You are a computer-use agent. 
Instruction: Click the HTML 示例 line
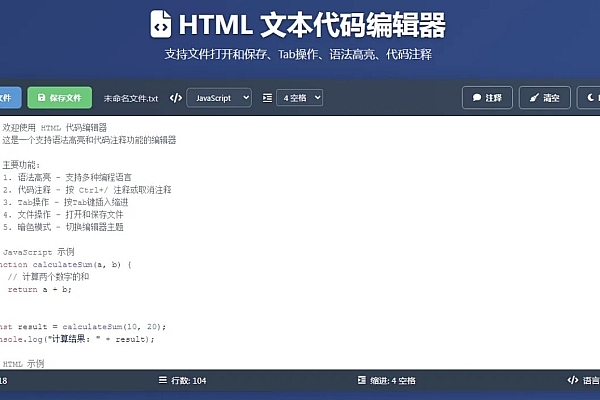pyautogui.click(x=23, y=364)
